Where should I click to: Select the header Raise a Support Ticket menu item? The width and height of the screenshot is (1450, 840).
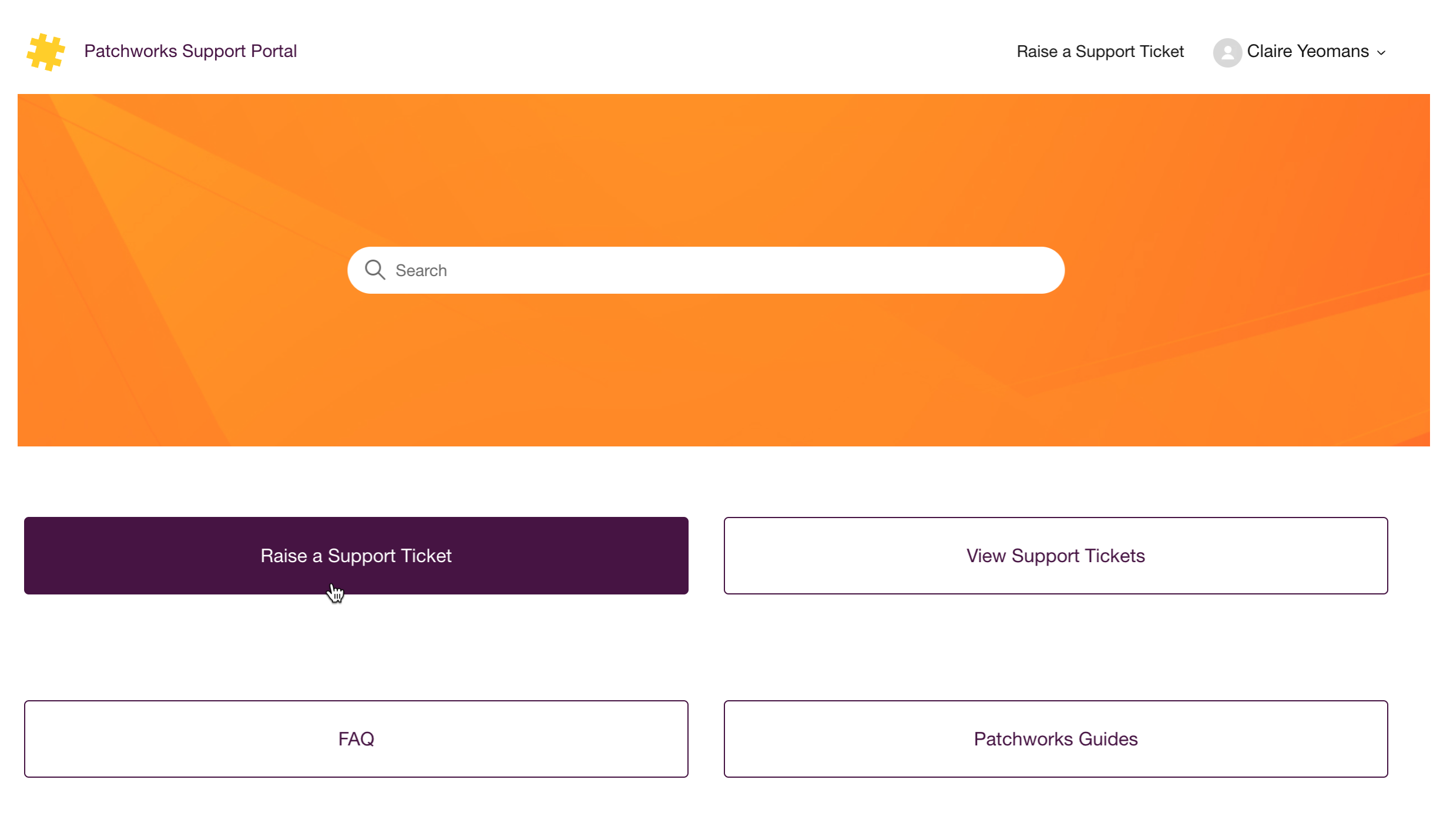(x=1100, y=52)
